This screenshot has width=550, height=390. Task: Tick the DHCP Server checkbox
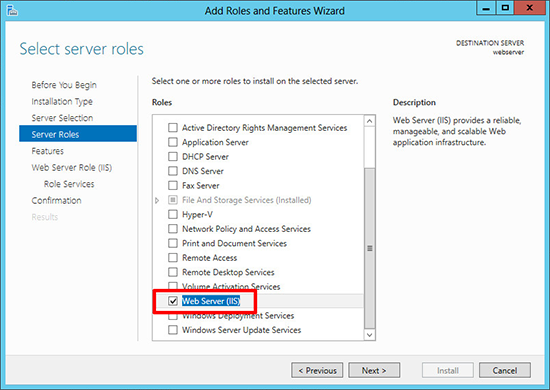point(173,156)
